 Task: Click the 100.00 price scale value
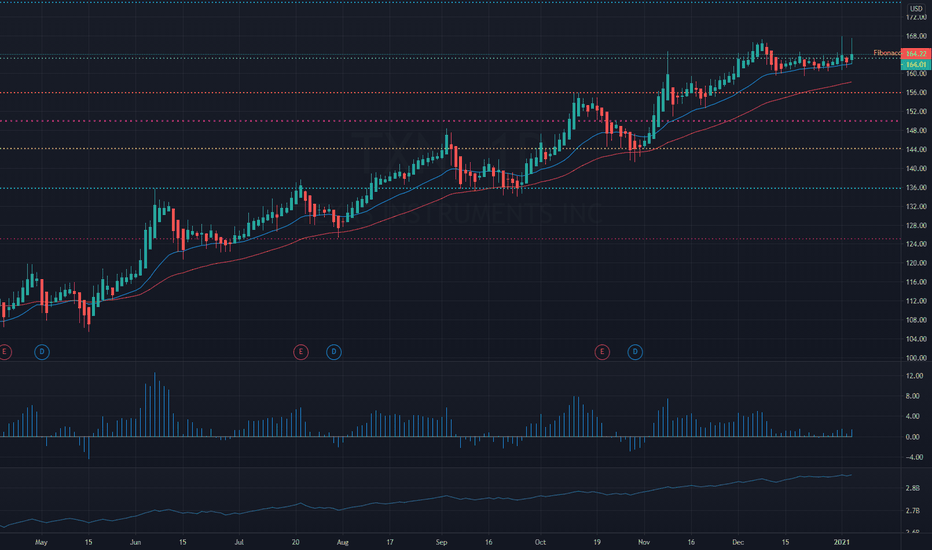point(916,358)
